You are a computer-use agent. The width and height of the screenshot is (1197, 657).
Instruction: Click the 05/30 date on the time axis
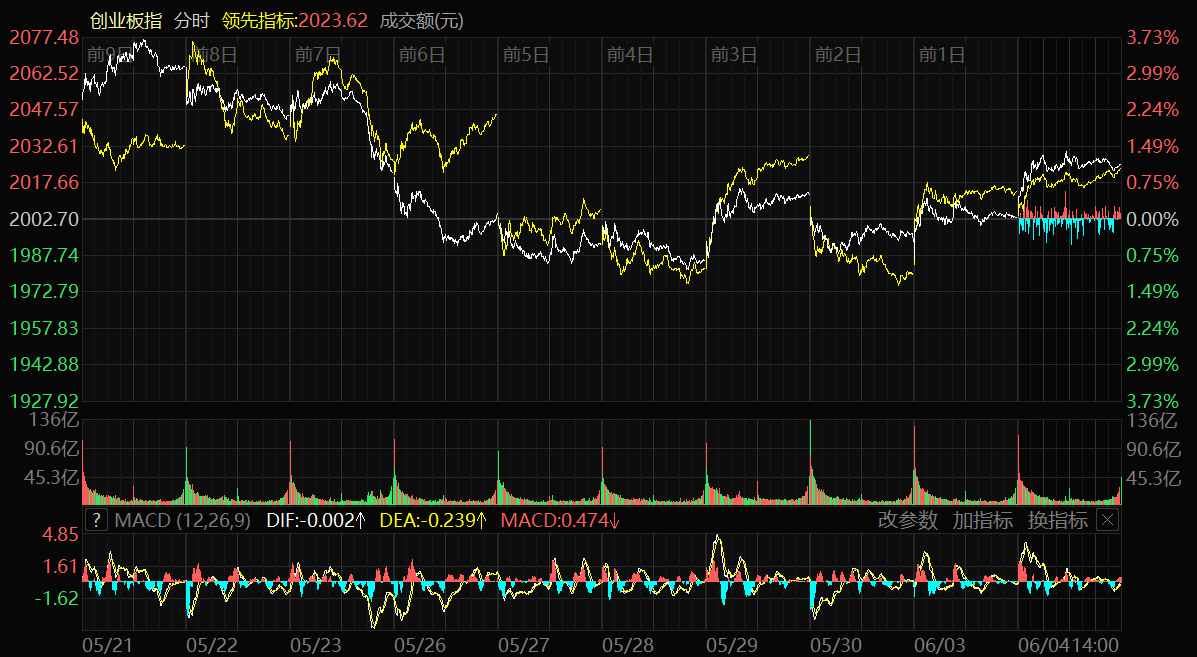click(835, 646)
